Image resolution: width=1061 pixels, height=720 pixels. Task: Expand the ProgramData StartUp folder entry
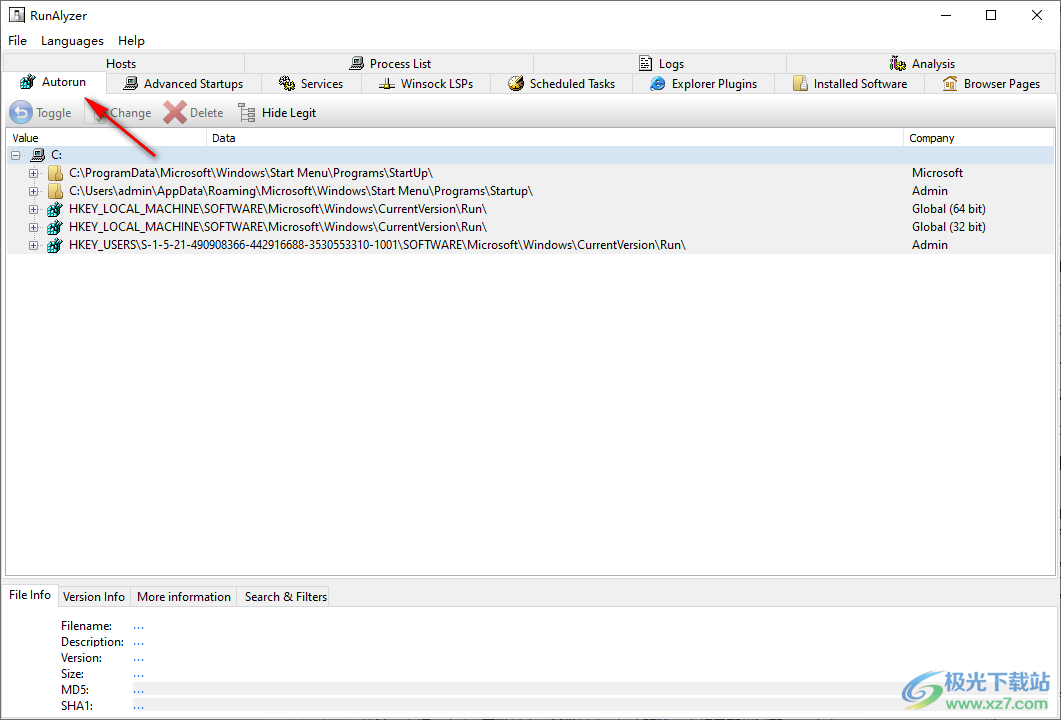point(34,173)
